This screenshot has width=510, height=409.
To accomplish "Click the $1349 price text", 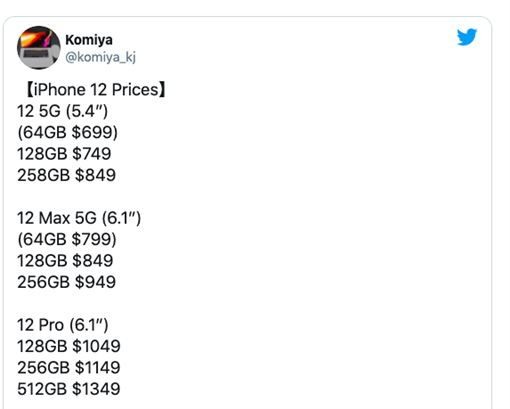I will point(96,389).
